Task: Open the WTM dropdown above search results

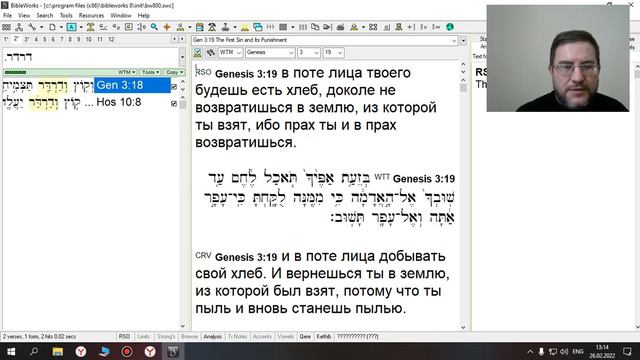Action: 127,72
